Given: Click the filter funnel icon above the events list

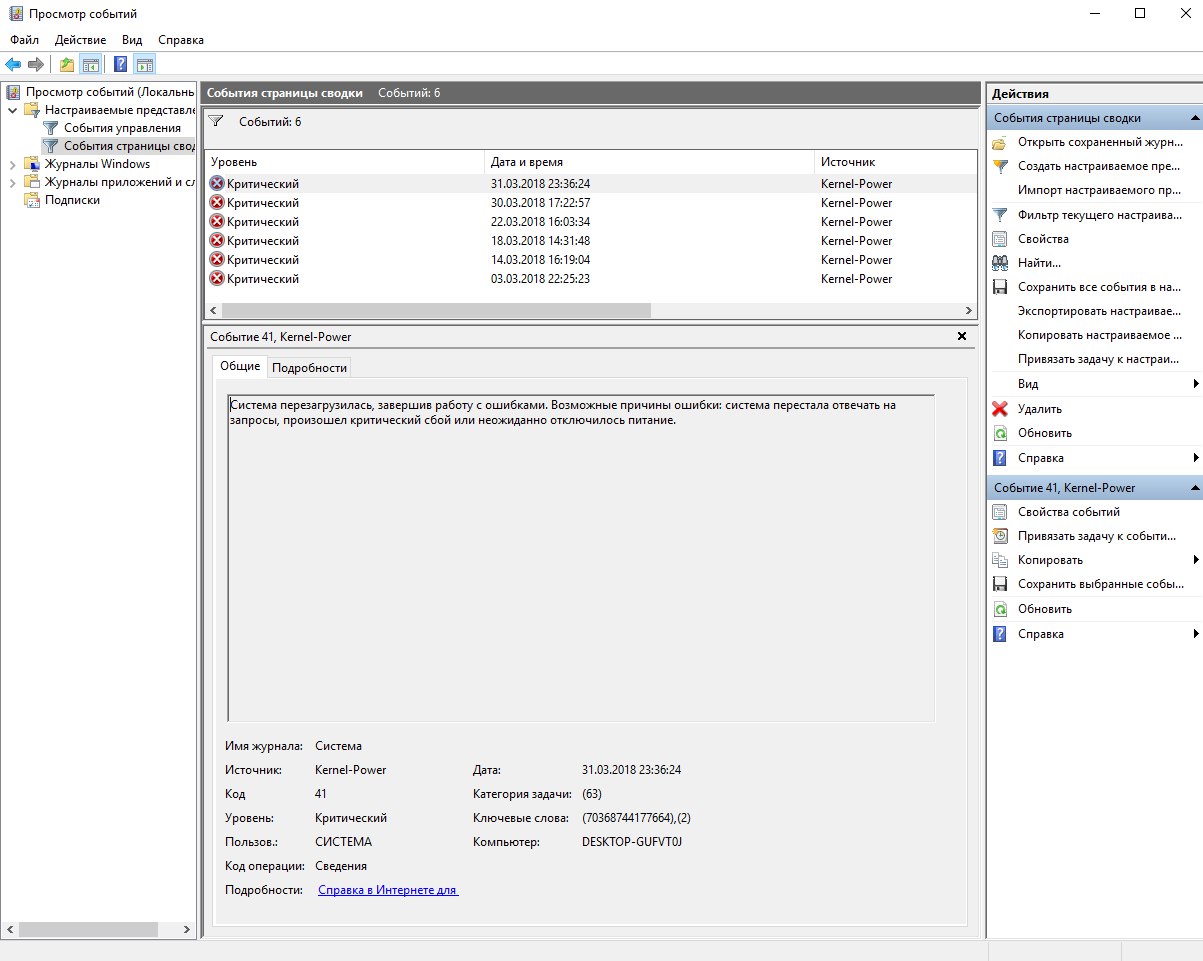Looking at the screenshot, I should pyautogui.click(x=215, y=121).
